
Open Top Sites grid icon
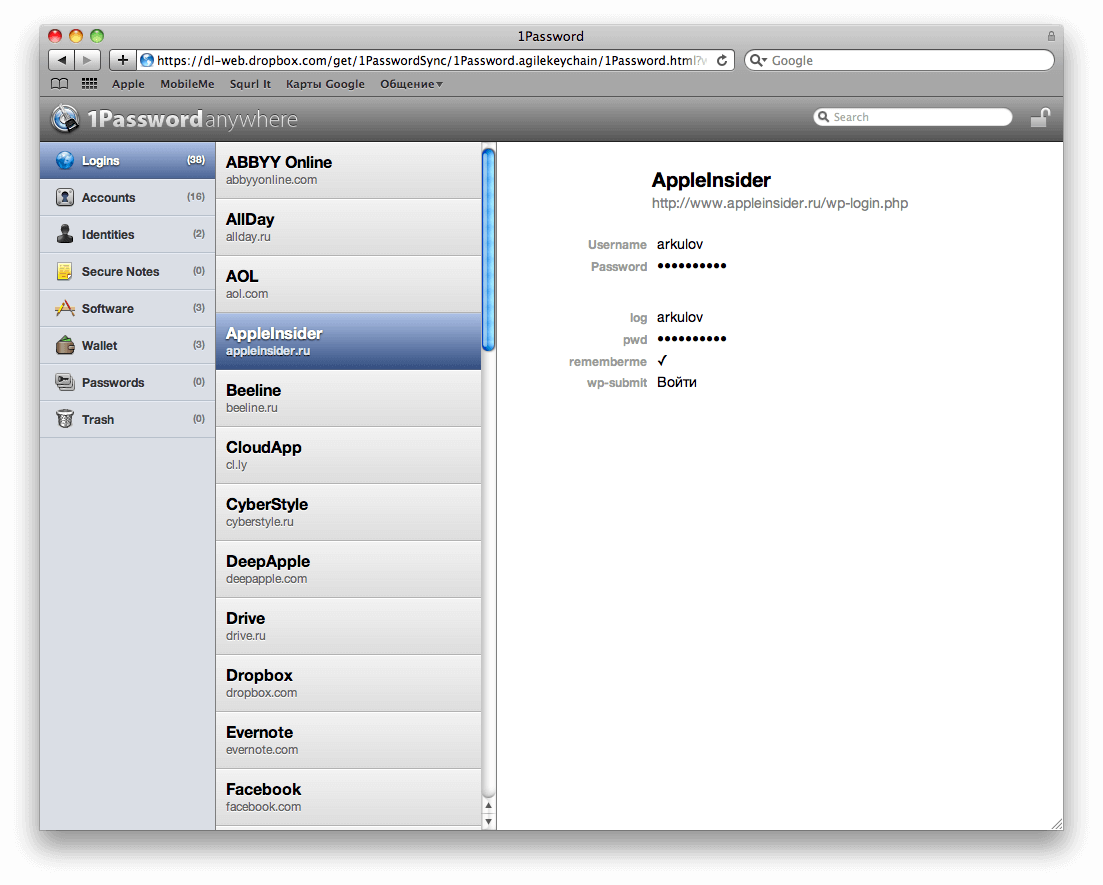pyautogui.click(x=89, y=84)
